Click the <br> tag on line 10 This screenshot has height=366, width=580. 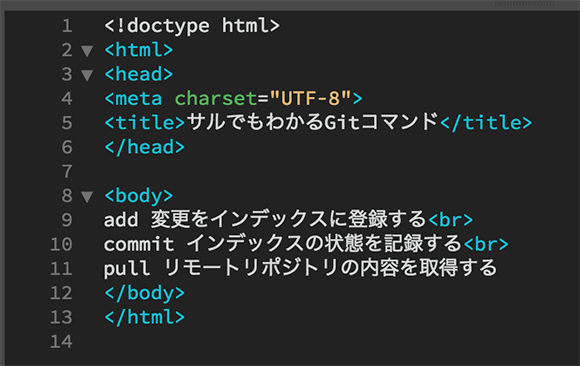486,245
